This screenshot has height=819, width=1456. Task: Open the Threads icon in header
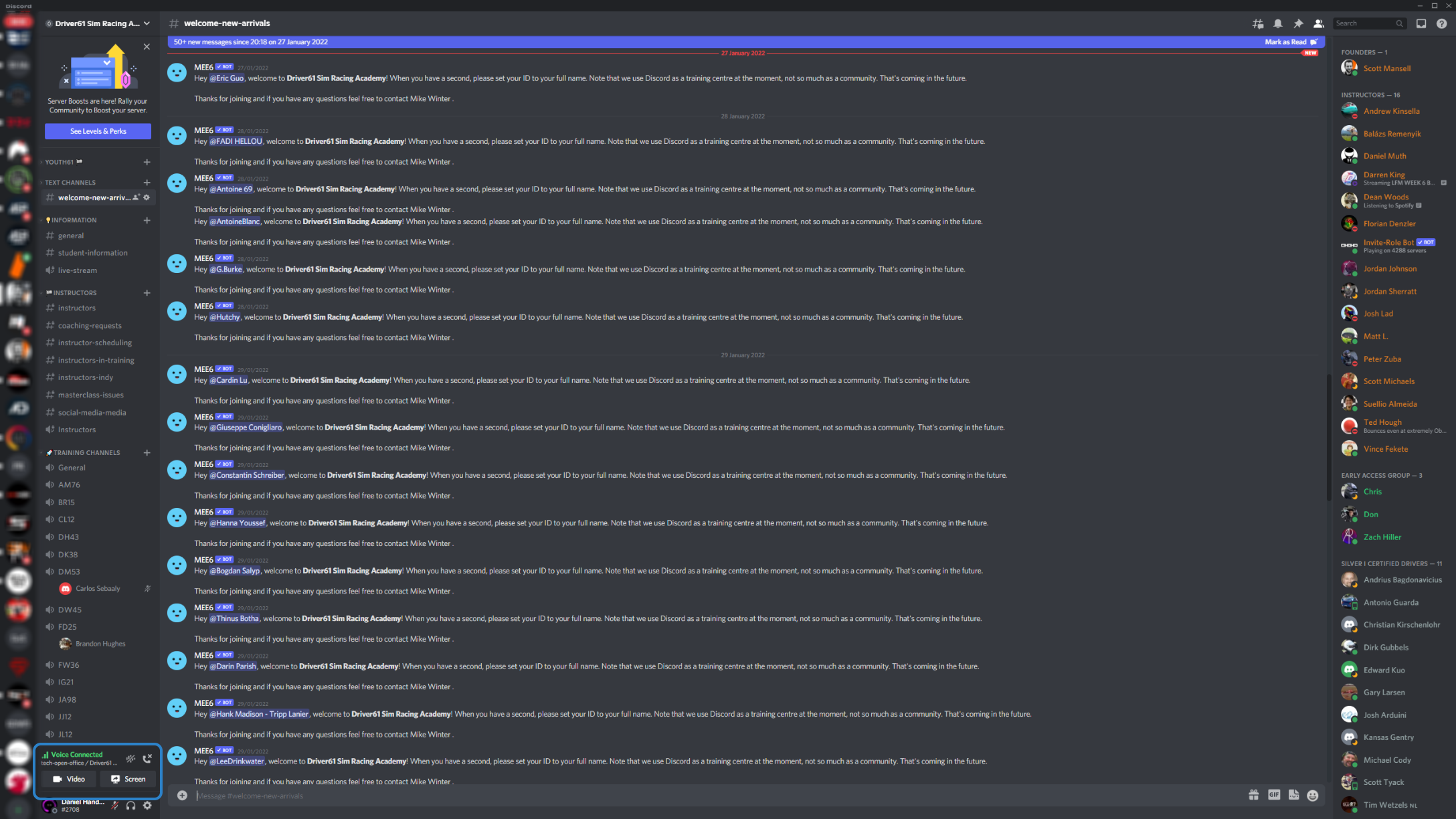coord(1258,23)
